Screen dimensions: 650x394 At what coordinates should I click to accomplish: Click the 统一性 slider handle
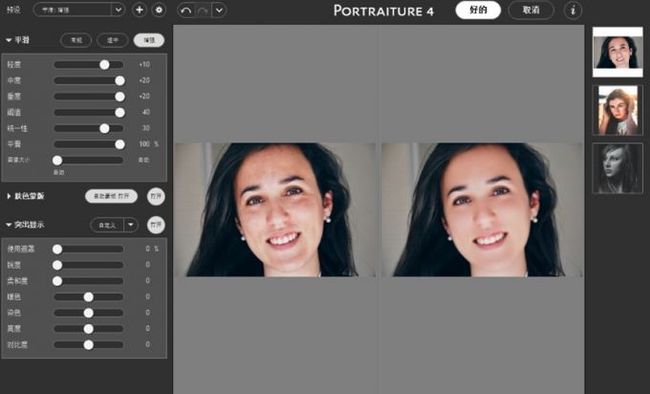pyautogui.click(x=104, y=129)
